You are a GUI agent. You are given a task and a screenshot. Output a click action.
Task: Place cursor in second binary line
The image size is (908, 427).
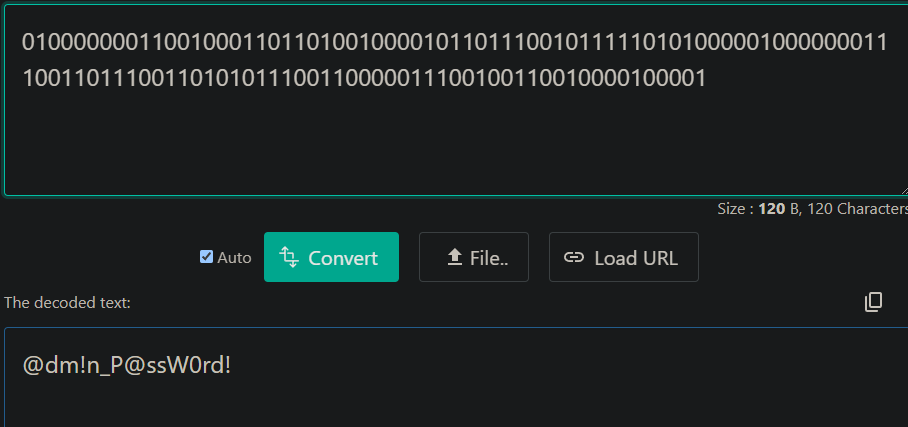tap(360, 78)
